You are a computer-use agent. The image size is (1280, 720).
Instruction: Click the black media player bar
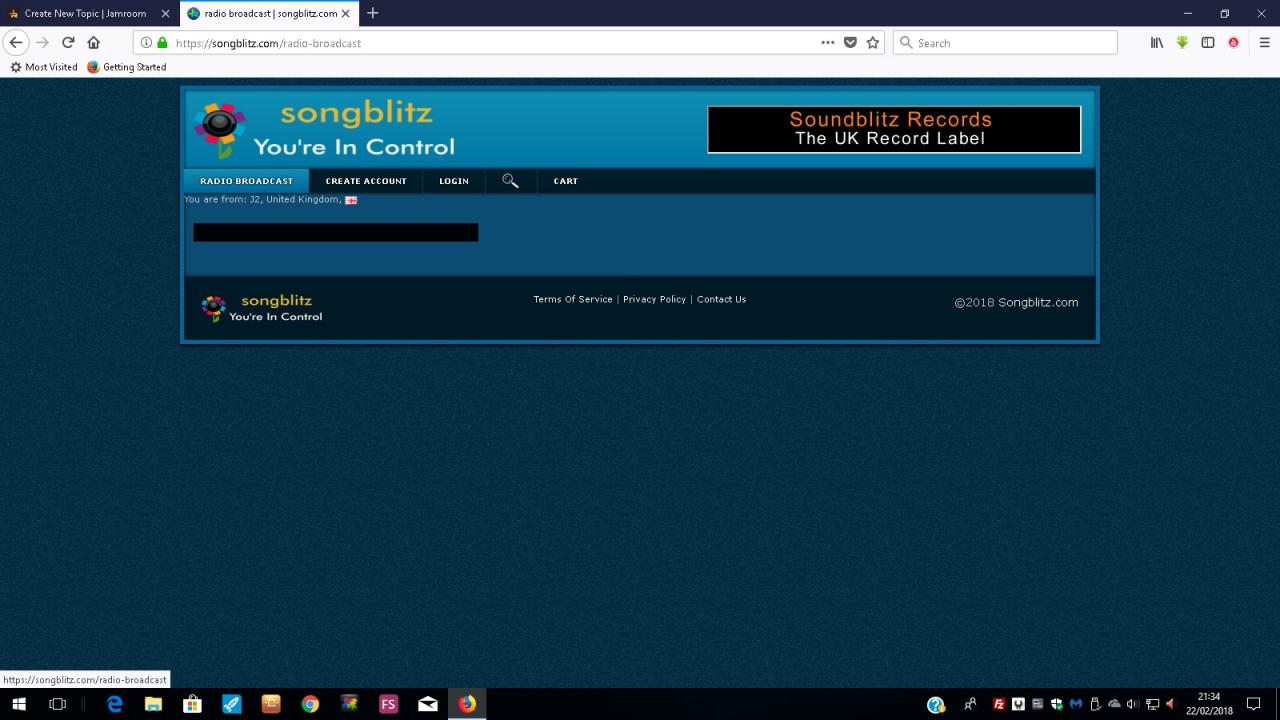tap(336, 232)
